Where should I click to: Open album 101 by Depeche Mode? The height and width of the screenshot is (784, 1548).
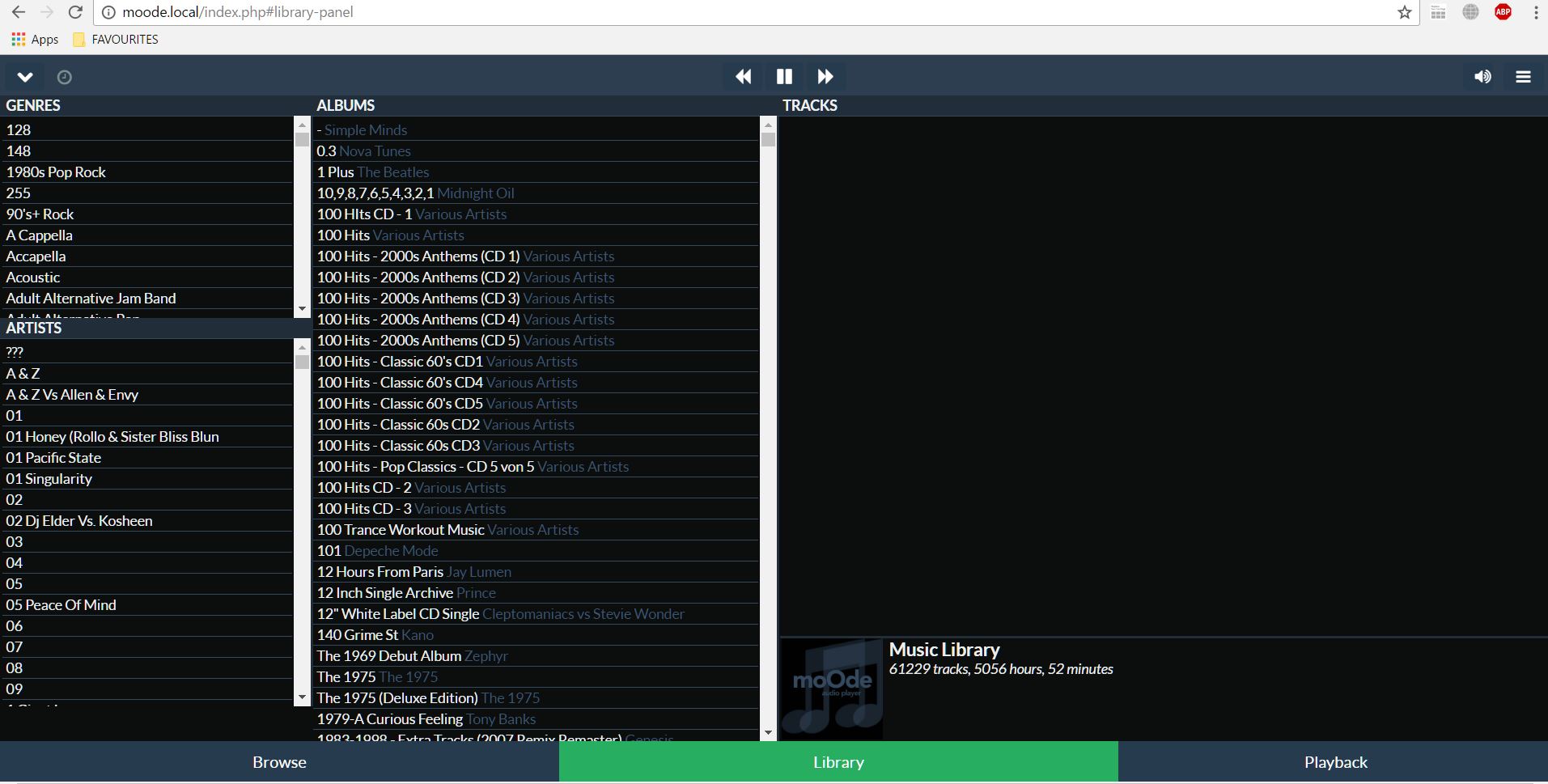536,550
